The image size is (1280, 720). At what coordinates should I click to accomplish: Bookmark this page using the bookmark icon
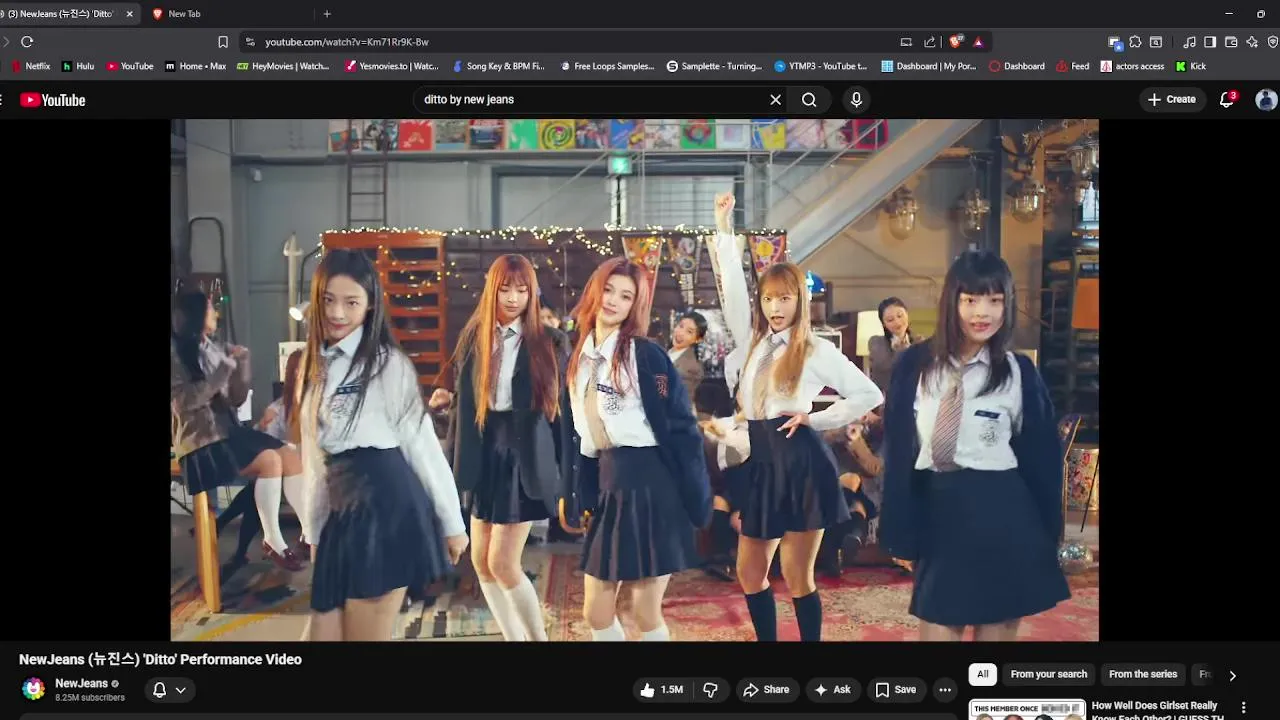point(223,42)
